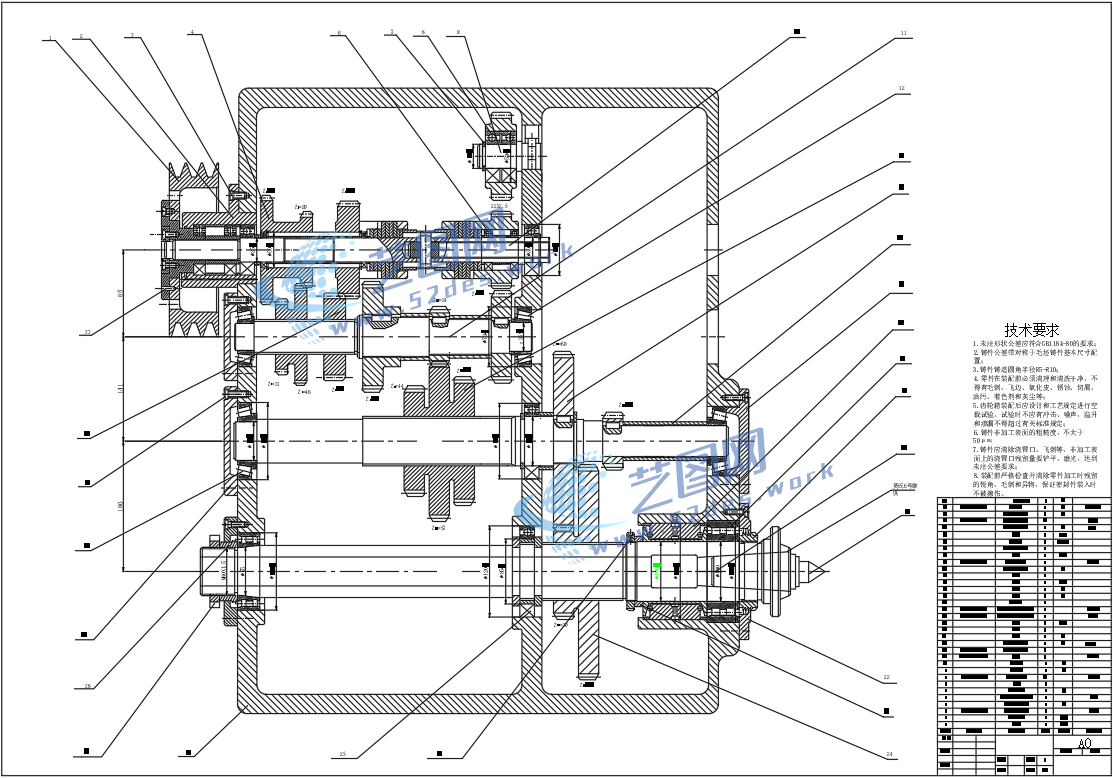Click the parts list table
Screen dimensions: 1113x778
click(x=1024, y=616)
